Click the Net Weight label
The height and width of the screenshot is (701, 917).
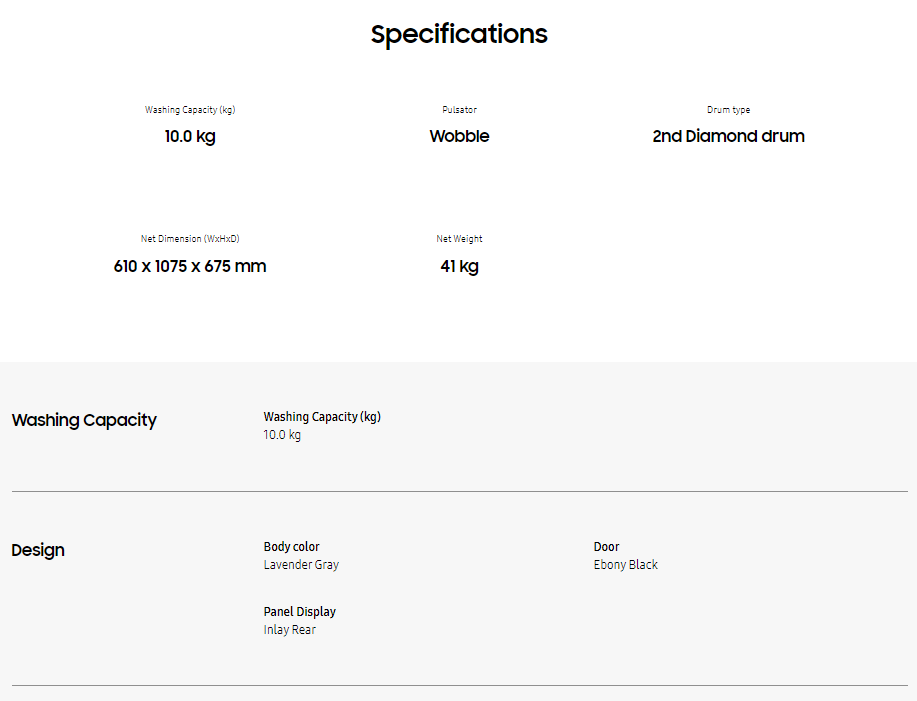(x=459, y=239)
